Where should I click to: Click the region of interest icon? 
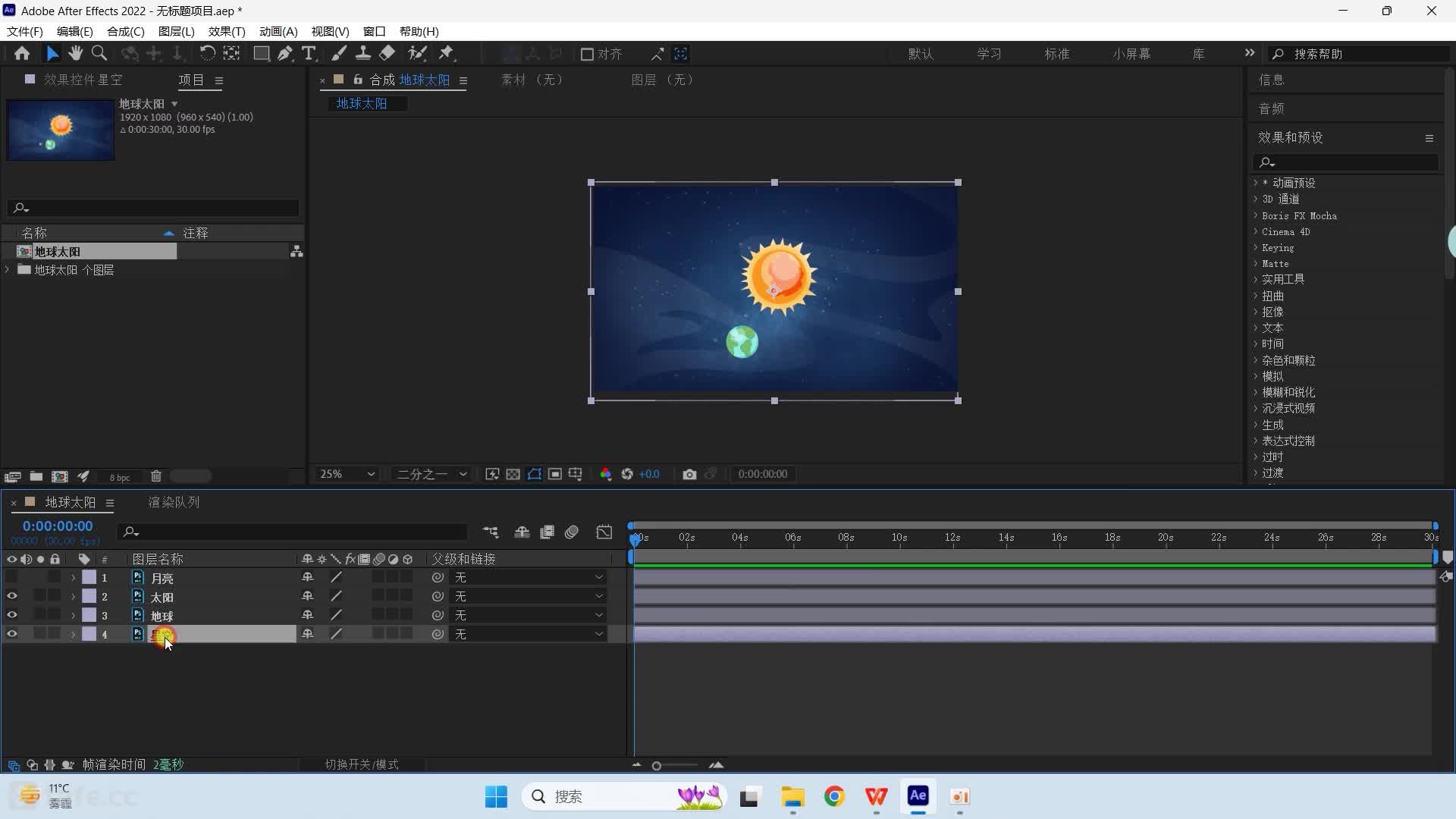(x=556, y=474)
